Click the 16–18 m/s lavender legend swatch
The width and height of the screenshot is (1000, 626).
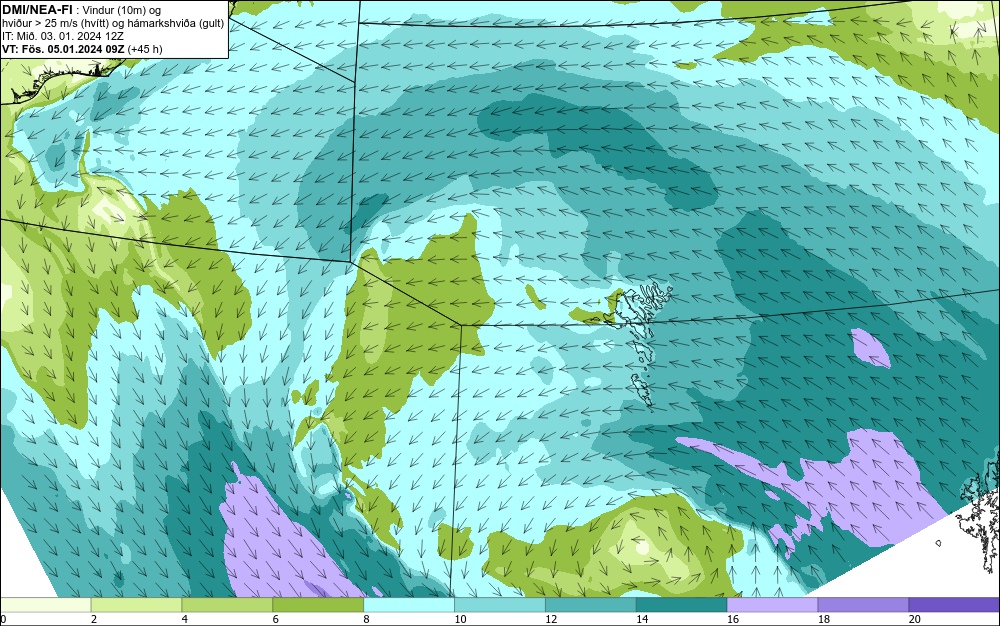[772, 605]
